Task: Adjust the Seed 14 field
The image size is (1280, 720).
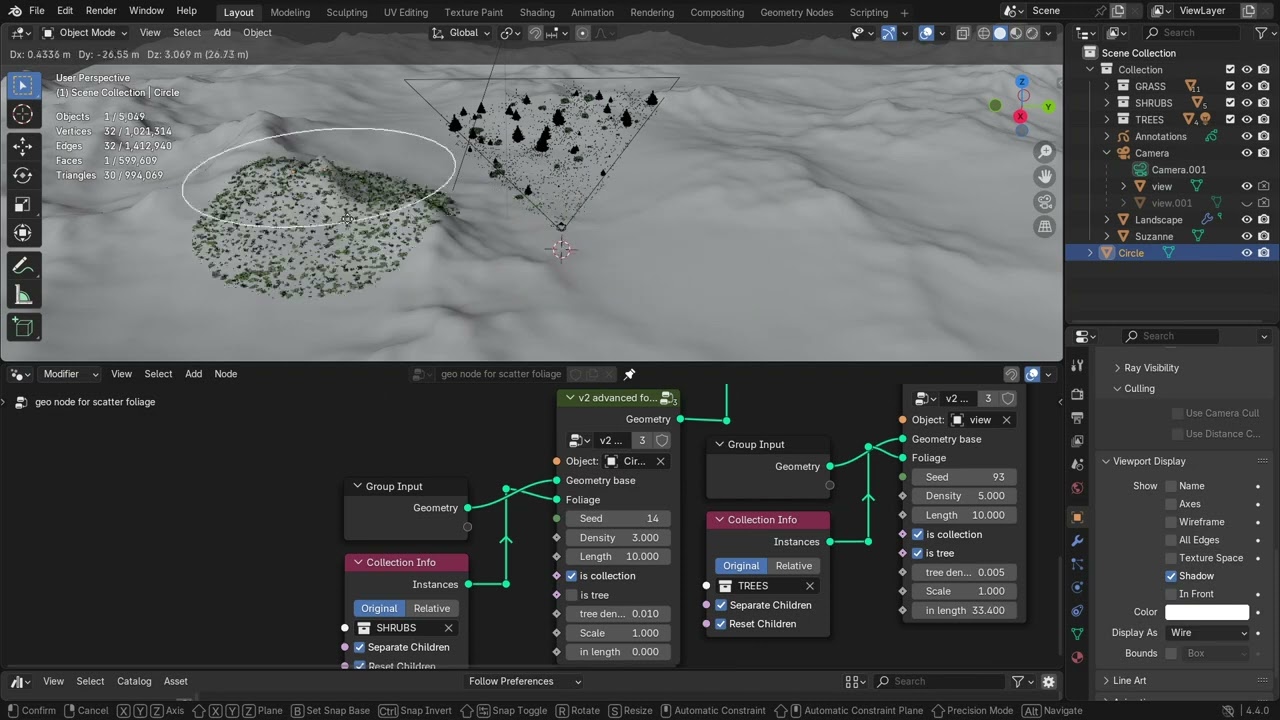Action: coord(618,519)
